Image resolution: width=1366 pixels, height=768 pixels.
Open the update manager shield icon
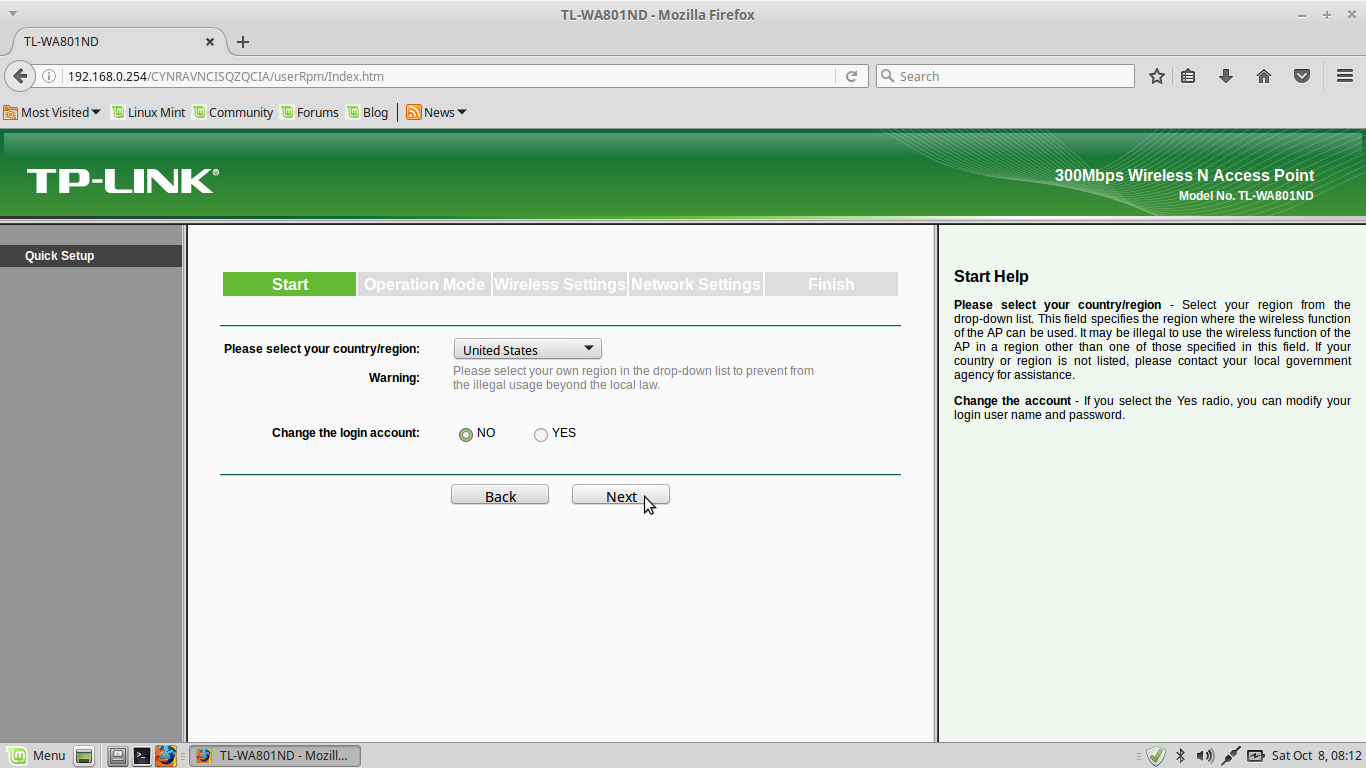1156,756
